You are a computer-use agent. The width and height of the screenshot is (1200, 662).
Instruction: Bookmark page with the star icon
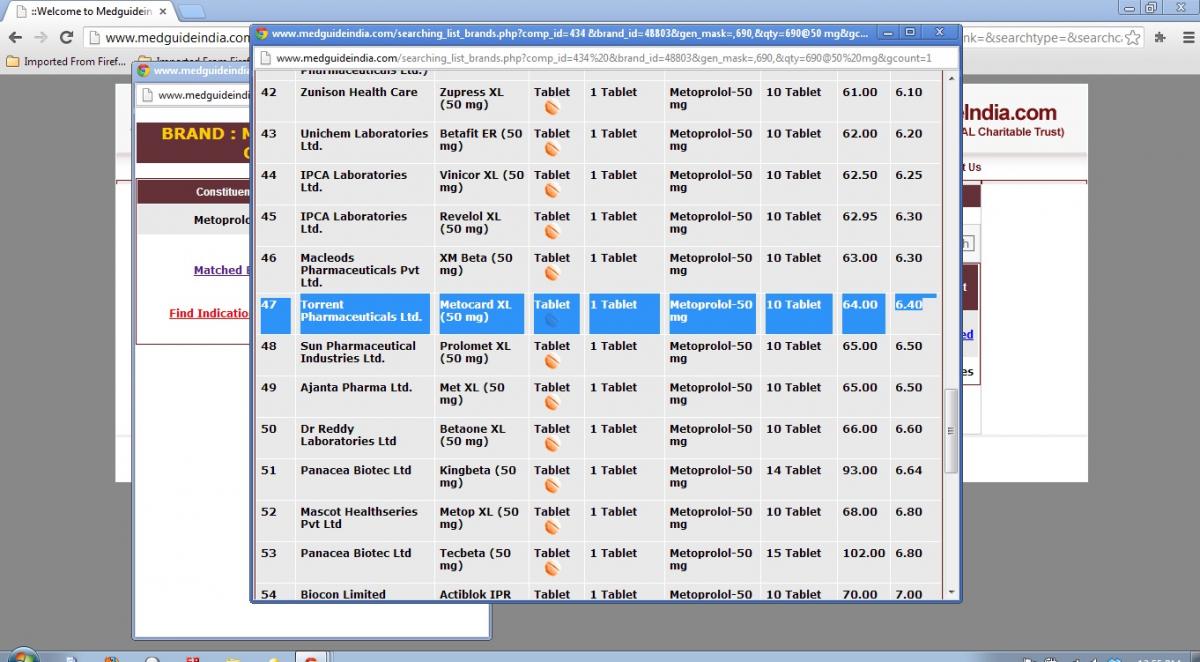[1132, 38]
